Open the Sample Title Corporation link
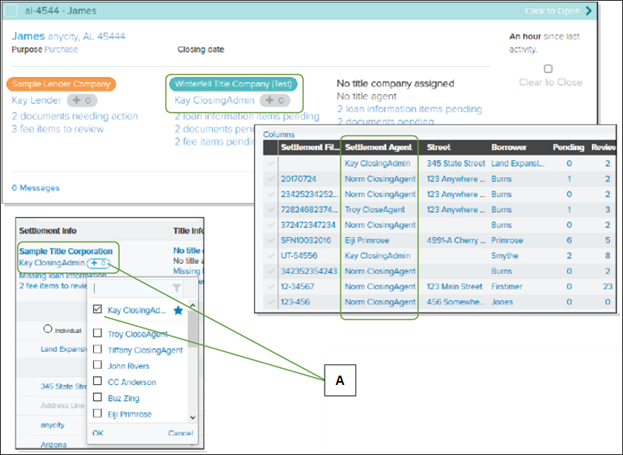Screen dimensions: 623x455 coord(66,251)
